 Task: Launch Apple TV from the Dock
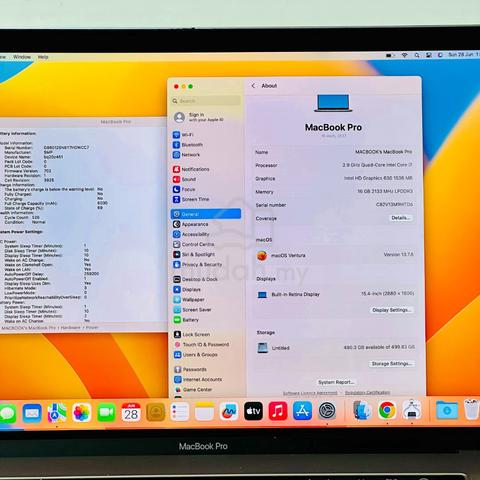tap(253, 411)
